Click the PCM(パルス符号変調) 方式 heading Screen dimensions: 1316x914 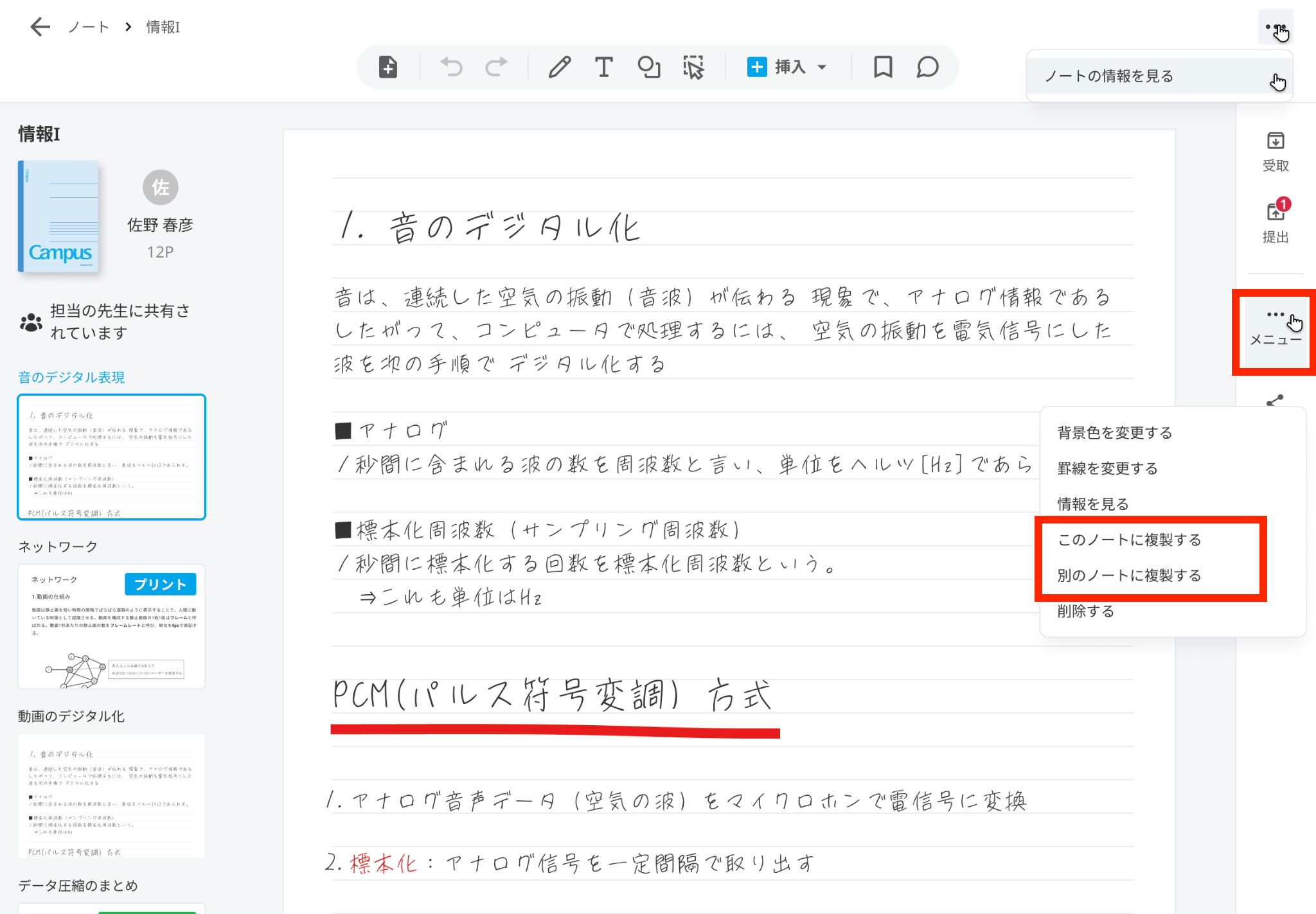[x=551, y=696]
